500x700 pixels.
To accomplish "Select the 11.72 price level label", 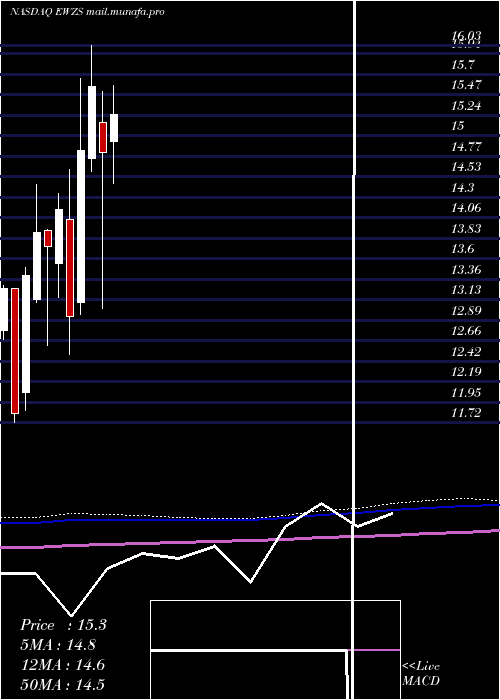I will point(467,413).
